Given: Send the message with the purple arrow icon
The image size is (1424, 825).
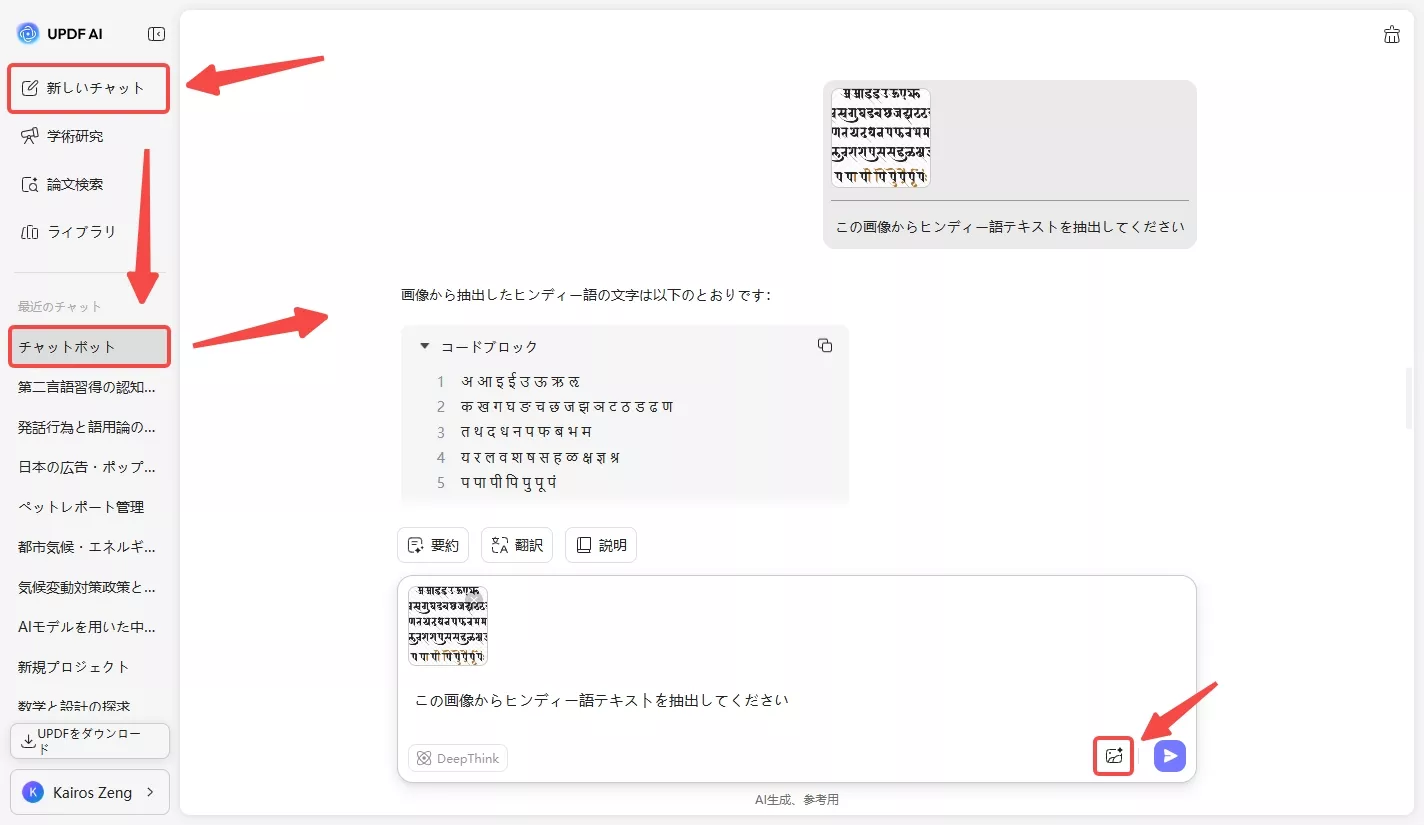Looking at the screenshot, I should [x=1169, y=756].
